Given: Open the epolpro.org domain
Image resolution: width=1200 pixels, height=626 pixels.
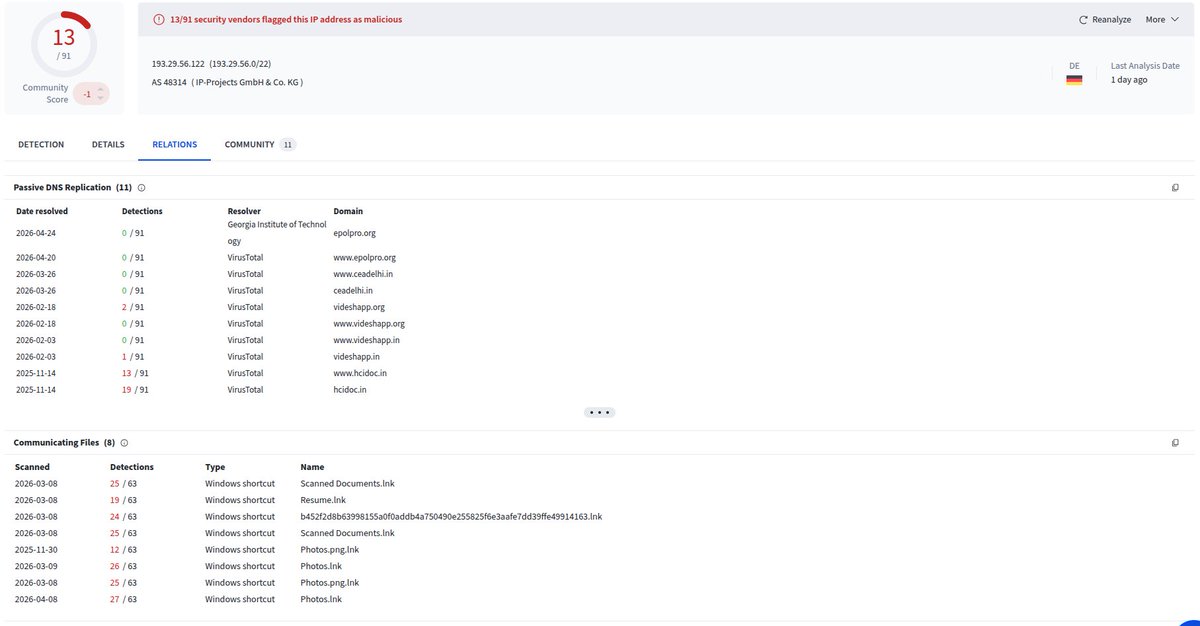Looking at the screenshot, I should (354, 232).
